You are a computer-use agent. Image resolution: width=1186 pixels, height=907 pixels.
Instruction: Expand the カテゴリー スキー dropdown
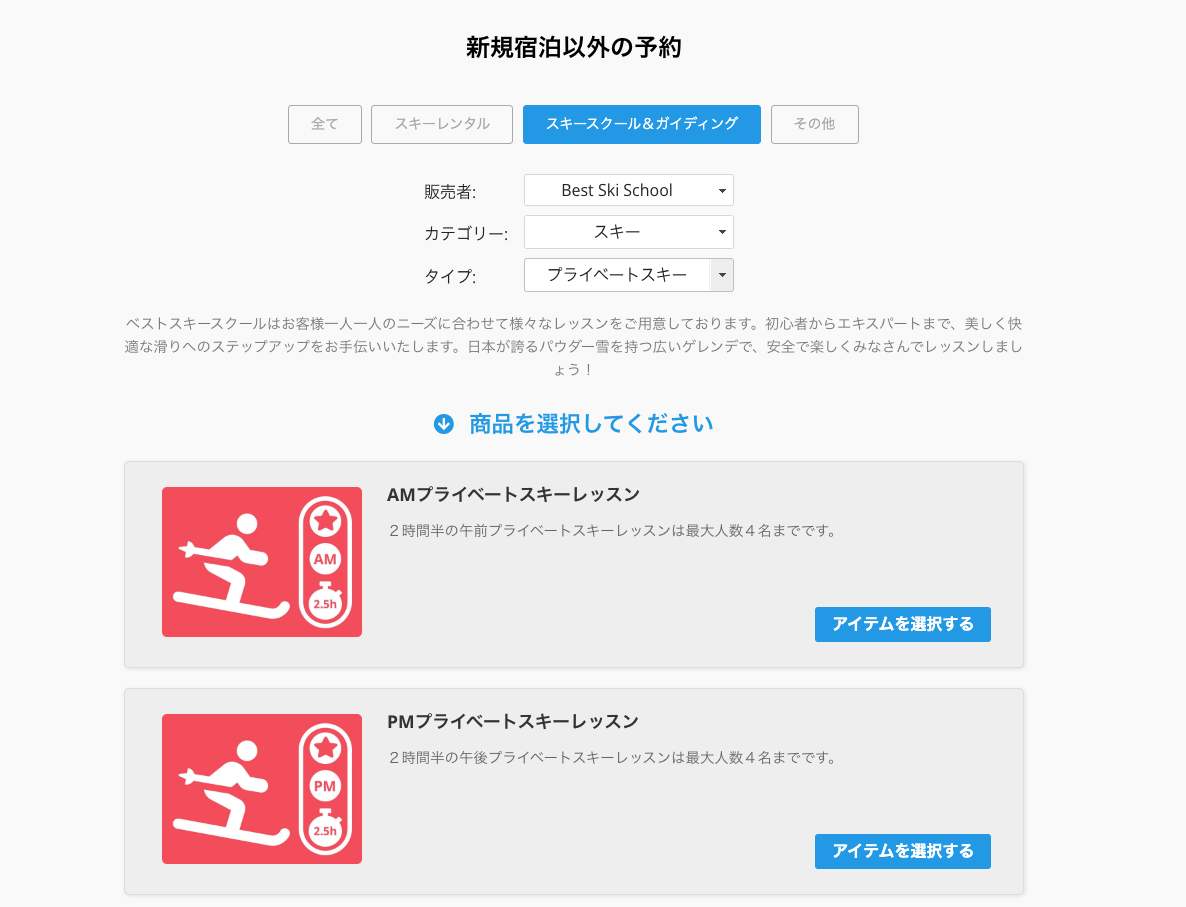[x=629, y=232]
